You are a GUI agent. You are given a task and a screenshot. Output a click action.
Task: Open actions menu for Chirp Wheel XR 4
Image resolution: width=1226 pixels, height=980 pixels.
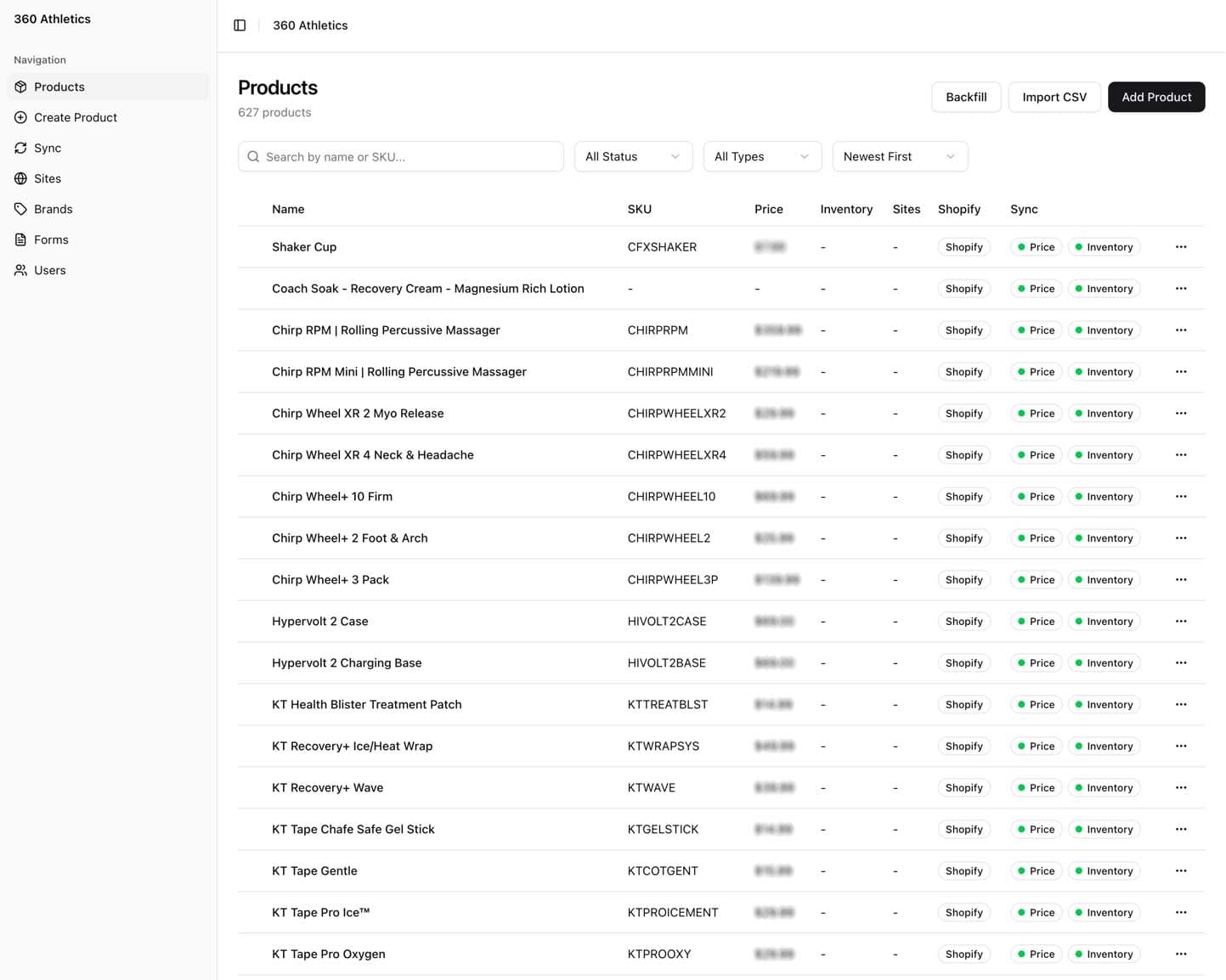[x=1181, y=455]
